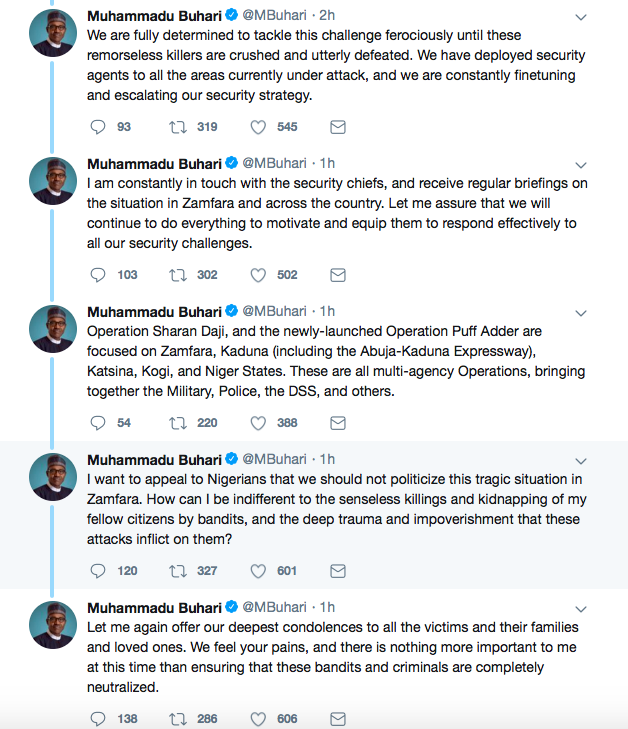Share the Operation Sharan Daji tweet by message

click(338, 423)
